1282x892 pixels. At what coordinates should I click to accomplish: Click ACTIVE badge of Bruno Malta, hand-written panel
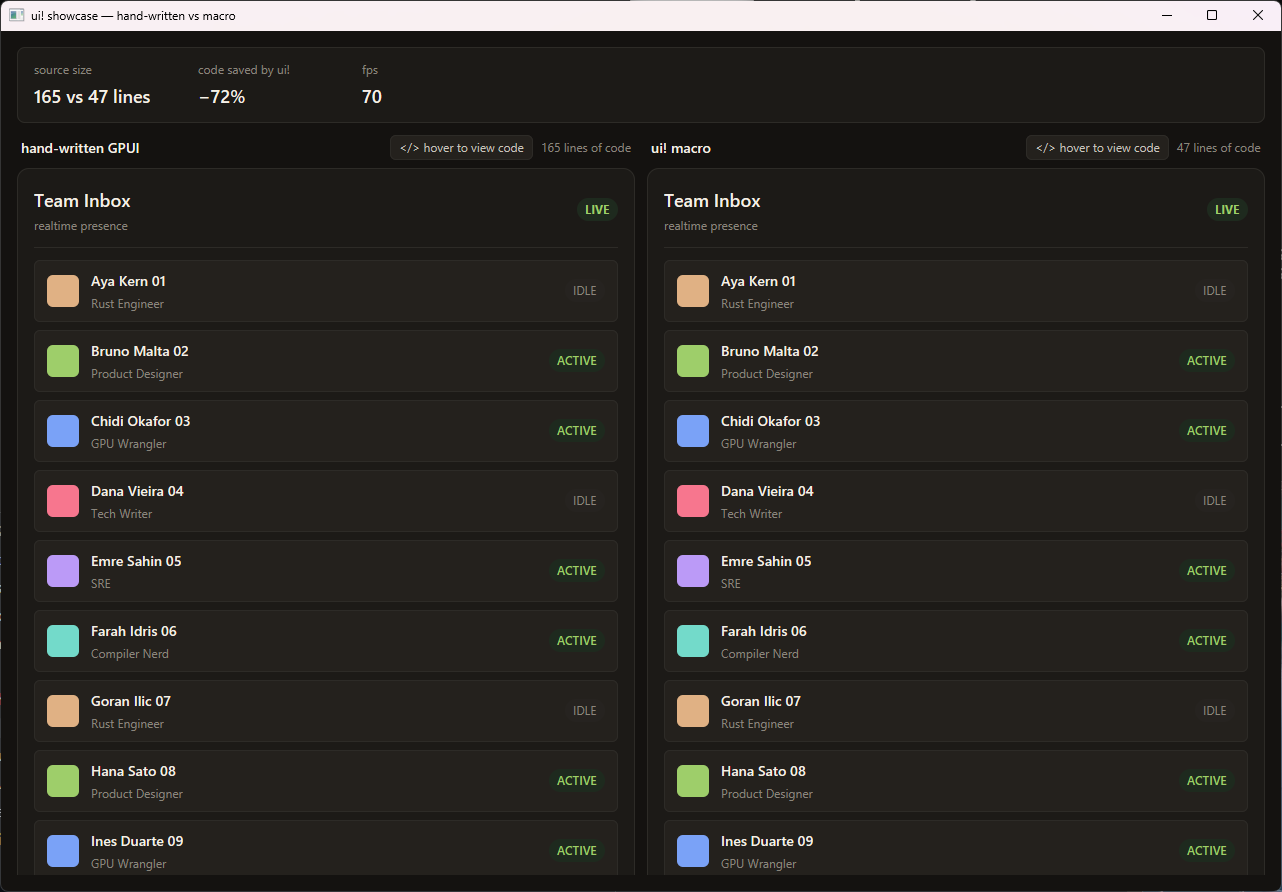pos(577,361)
